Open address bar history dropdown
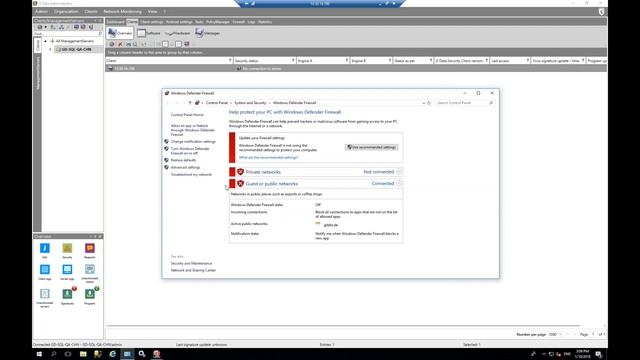The height and width of the screenshot is (360, 640). (423, 103)
